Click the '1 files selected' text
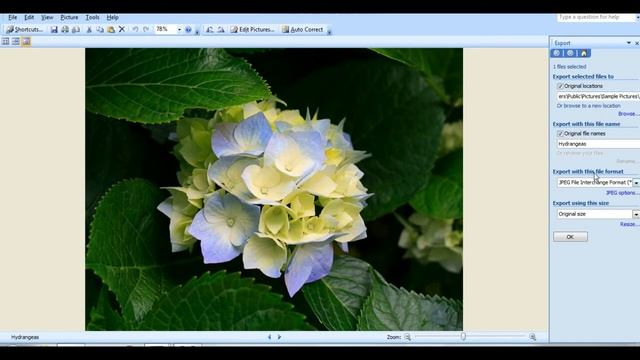Viewport: 640px width, 360px height. click(x=569, y=67)
